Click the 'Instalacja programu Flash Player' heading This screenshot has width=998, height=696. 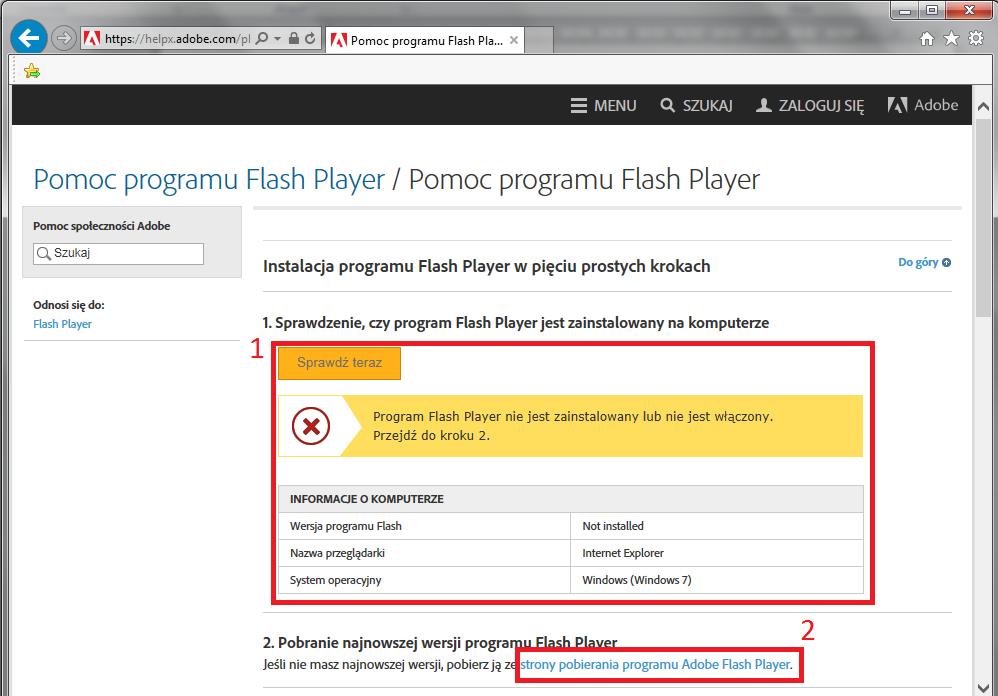pyautogui.click(x=486, y=266)
